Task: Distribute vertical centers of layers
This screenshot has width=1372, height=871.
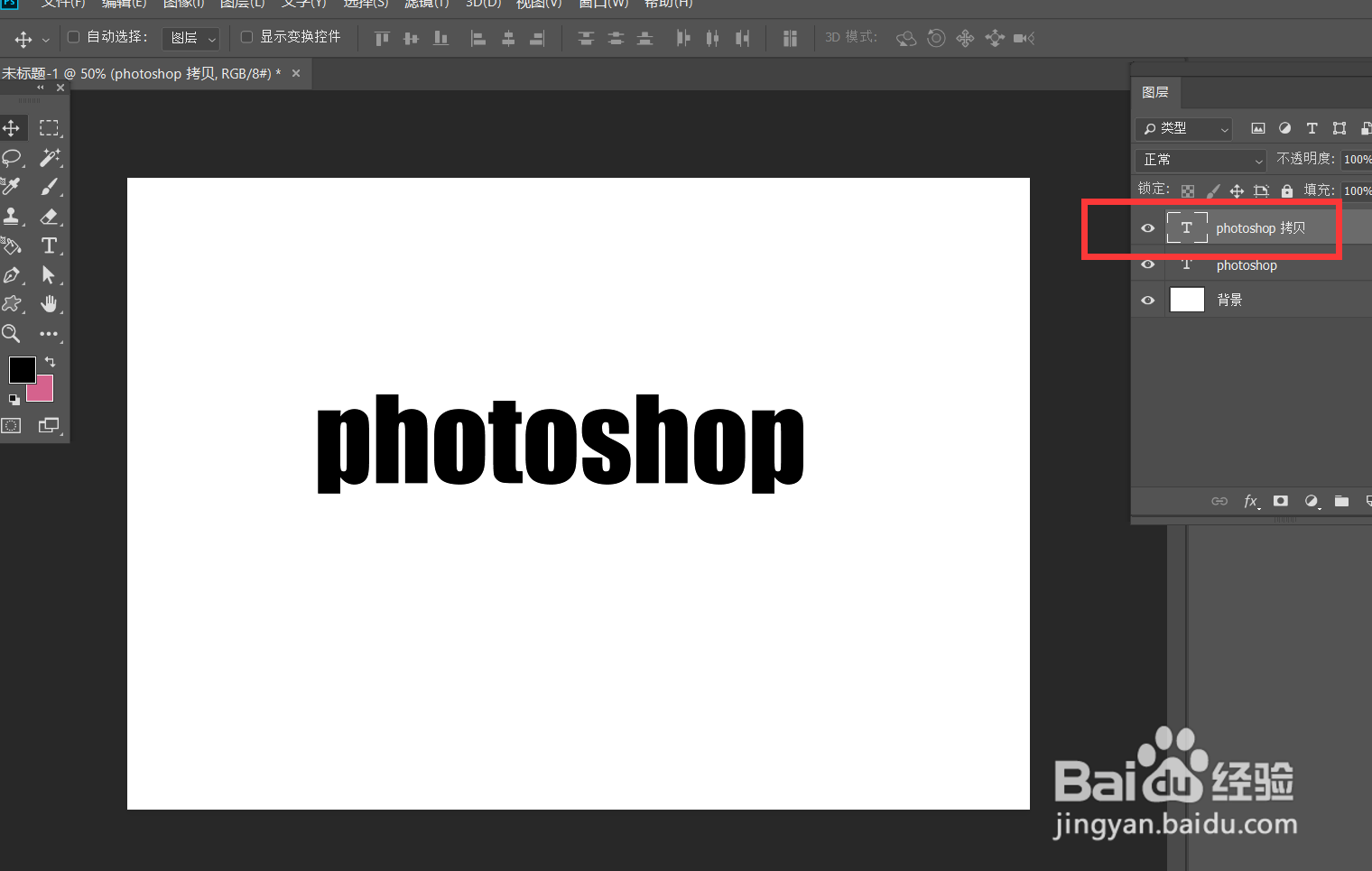Action: pos(616,38)
